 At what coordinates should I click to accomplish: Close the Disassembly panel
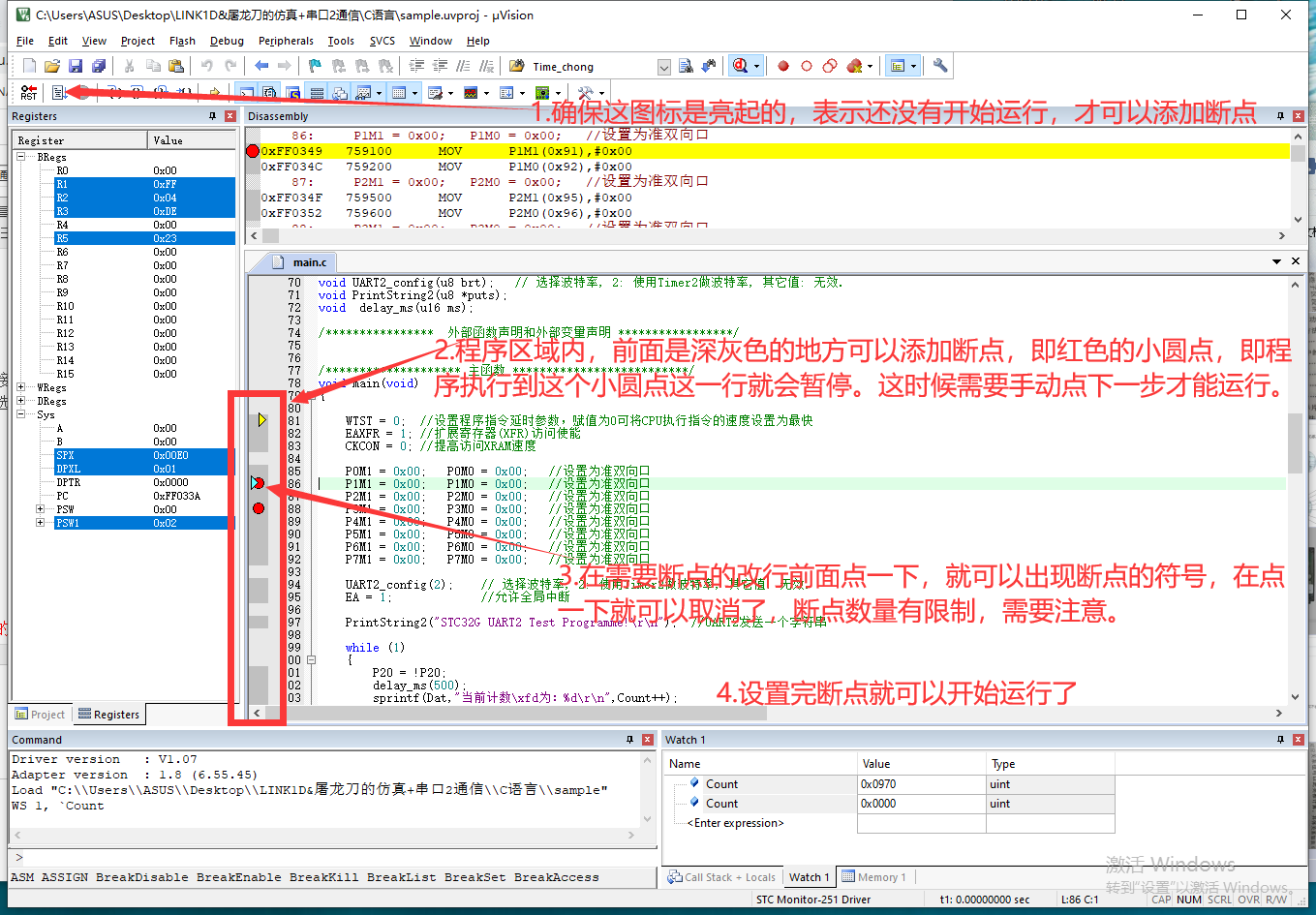coord(1299,116)
